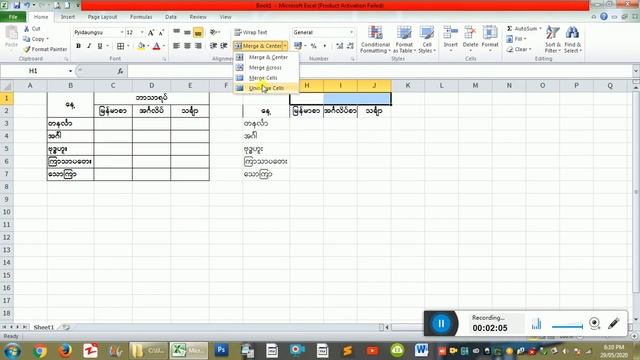Toggle align text right
Image resolution: width=640 pixels, height=360 pixels.
pos(198,46)
